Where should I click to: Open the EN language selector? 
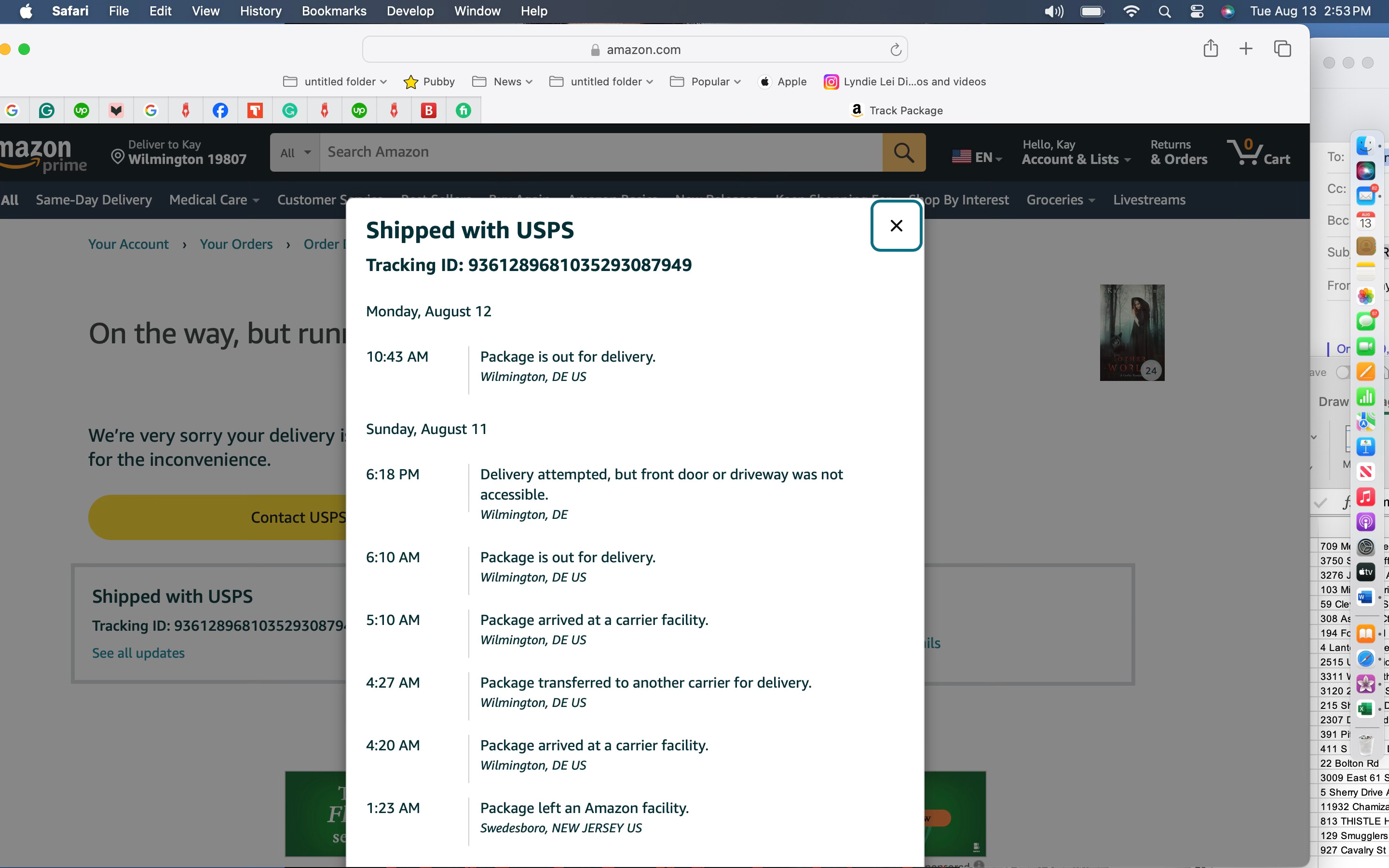976,157
